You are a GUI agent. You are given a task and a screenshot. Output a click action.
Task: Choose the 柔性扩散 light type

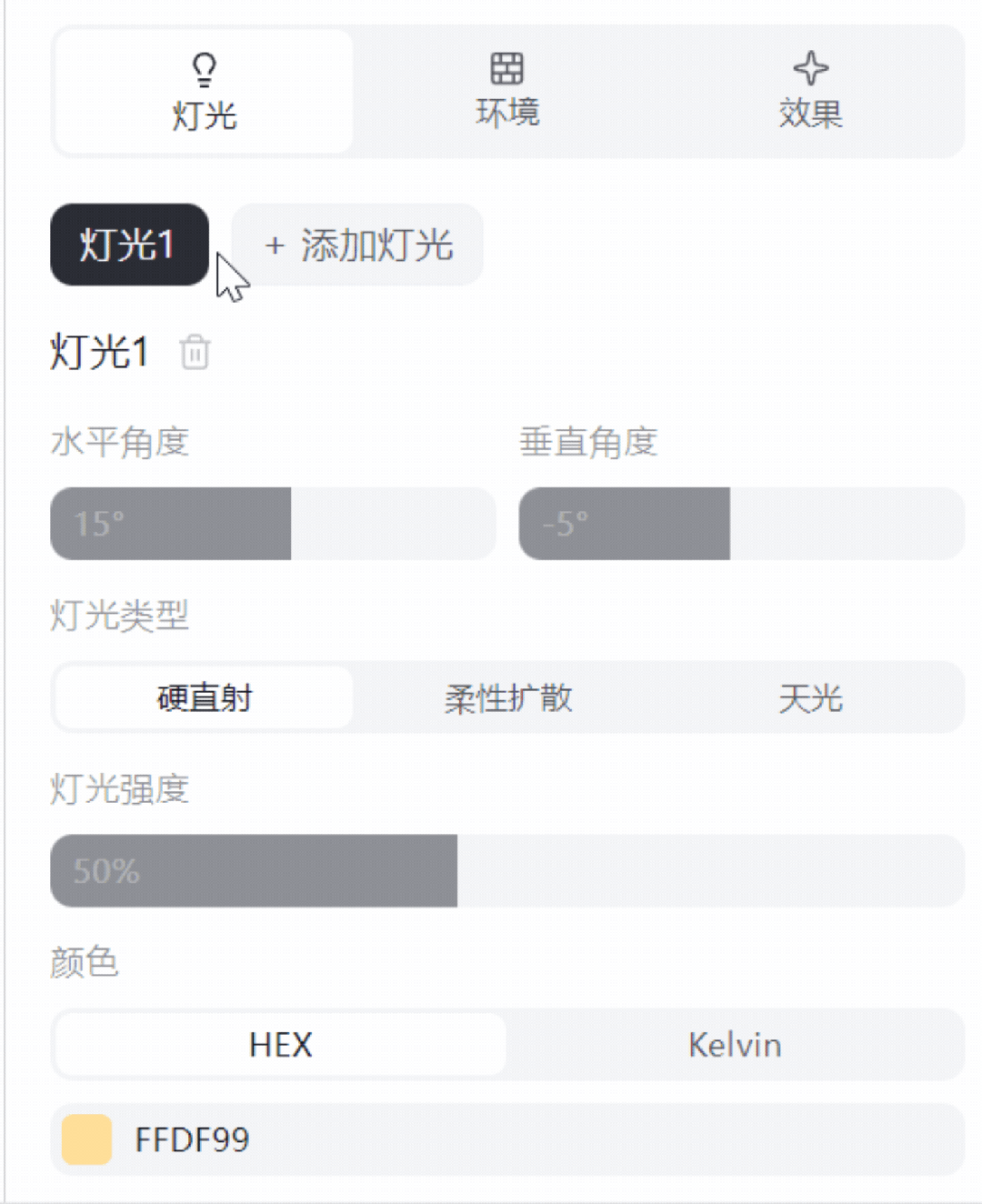(x=507, y=698)
